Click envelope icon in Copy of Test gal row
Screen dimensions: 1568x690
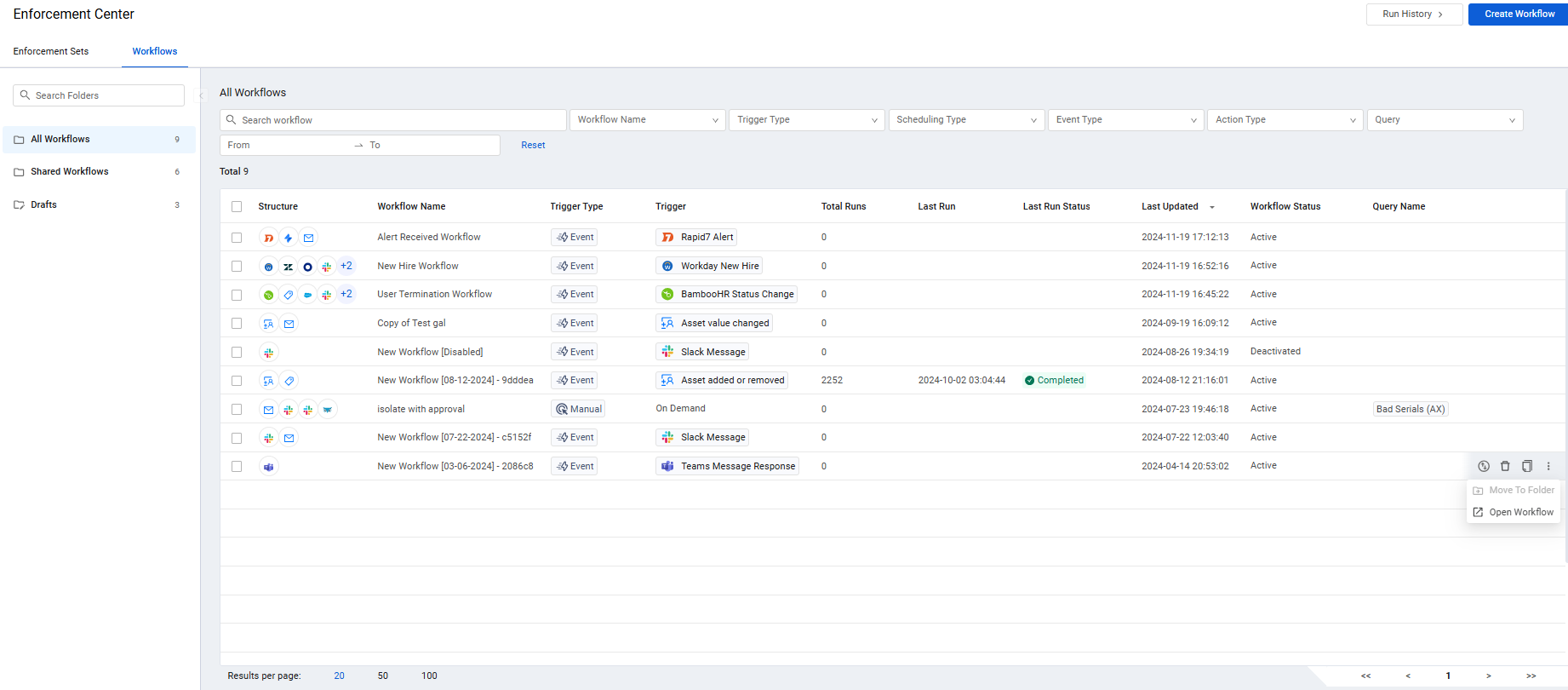[x=289, y=324]
